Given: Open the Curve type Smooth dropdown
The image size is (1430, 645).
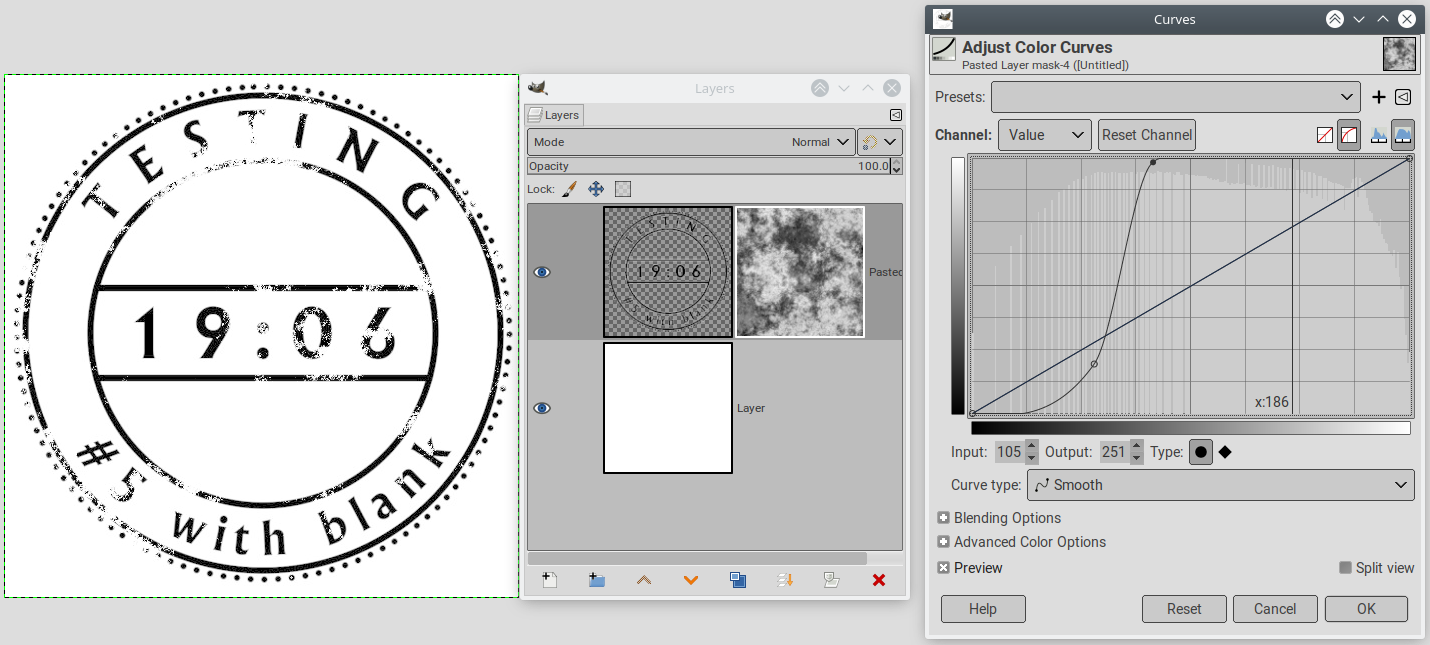Looking at the screenshot, I should pyautogui.click(x=1220, y=485).
